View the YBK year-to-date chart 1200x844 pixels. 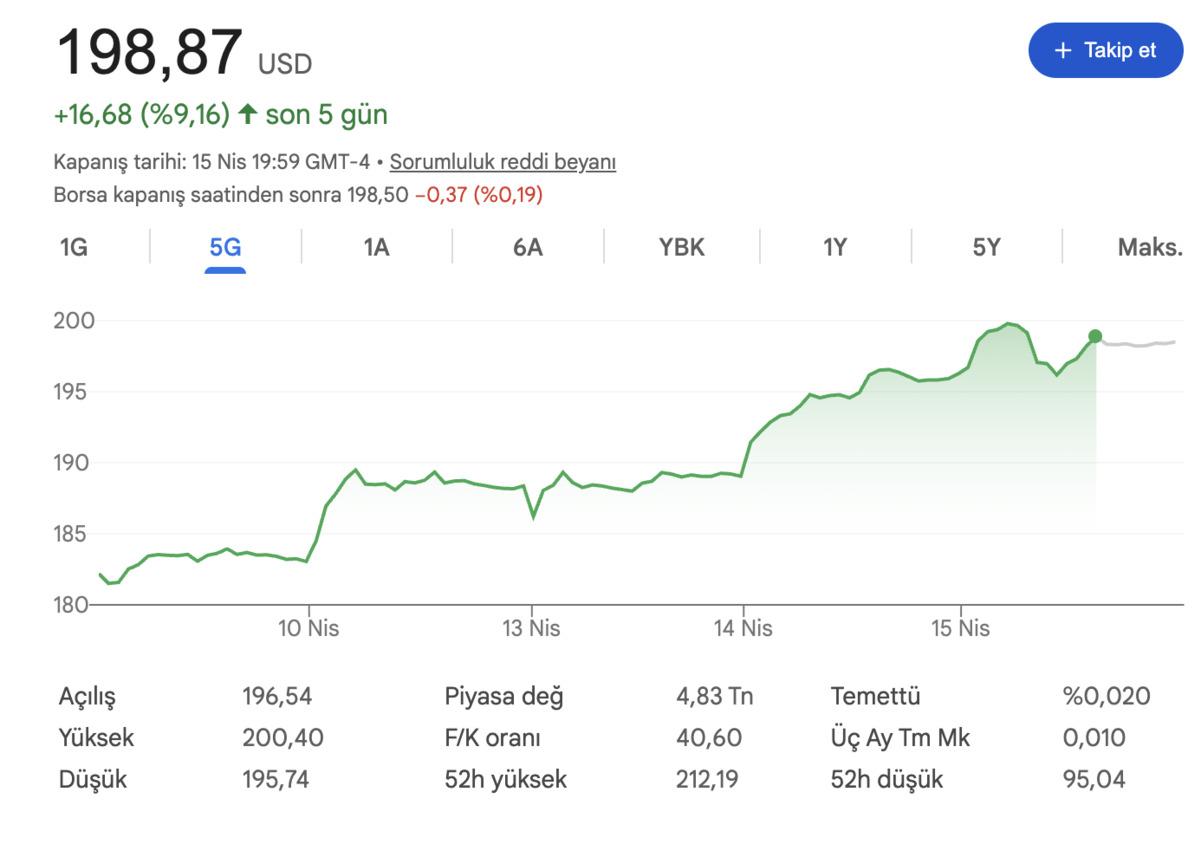[682, 247]
